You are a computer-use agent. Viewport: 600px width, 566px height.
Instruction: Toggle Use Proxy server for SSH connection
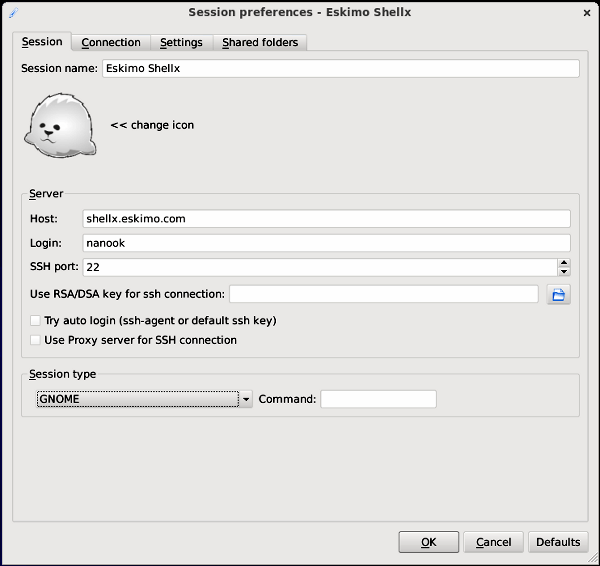[x=35, y=340]
